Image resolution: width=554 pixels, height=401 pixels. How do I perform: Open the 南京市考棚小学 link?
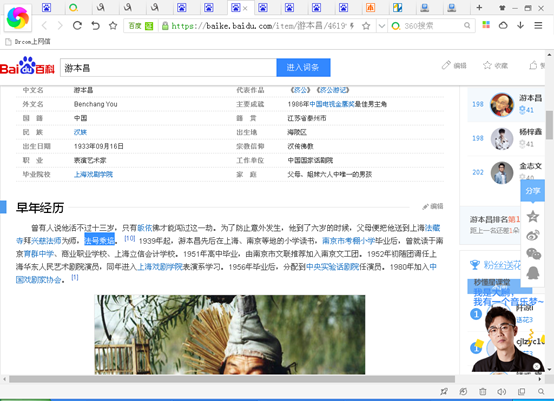click(348, 241)
